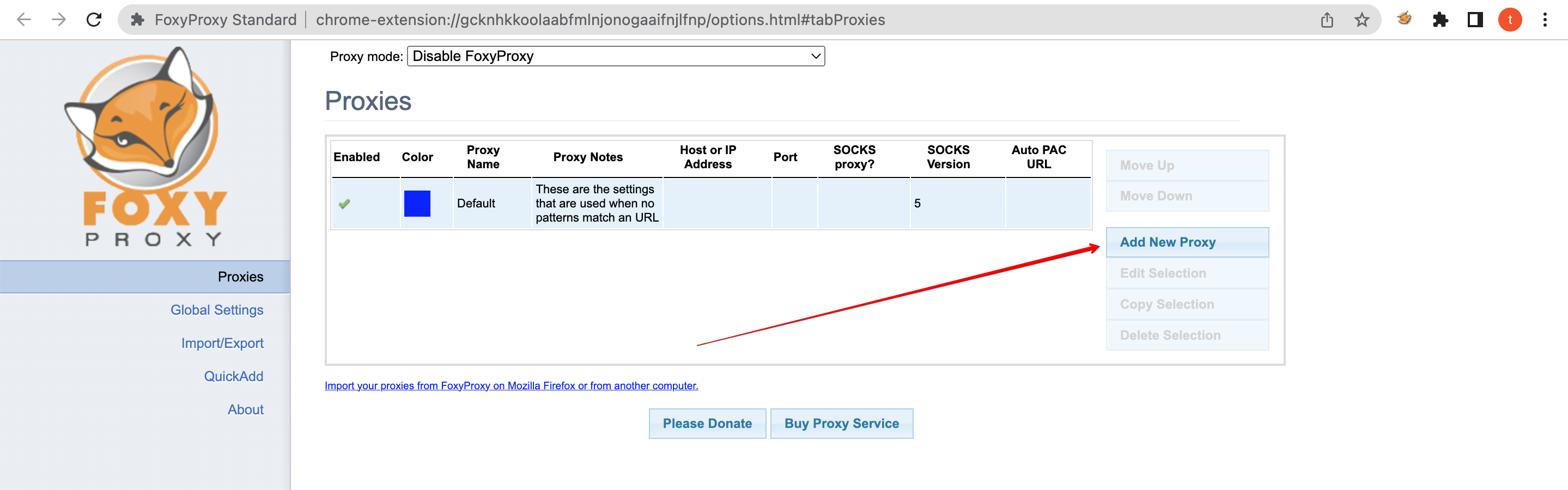Click the browser forward arrow
Viewport: 1568px width, 490px height.
58,20
